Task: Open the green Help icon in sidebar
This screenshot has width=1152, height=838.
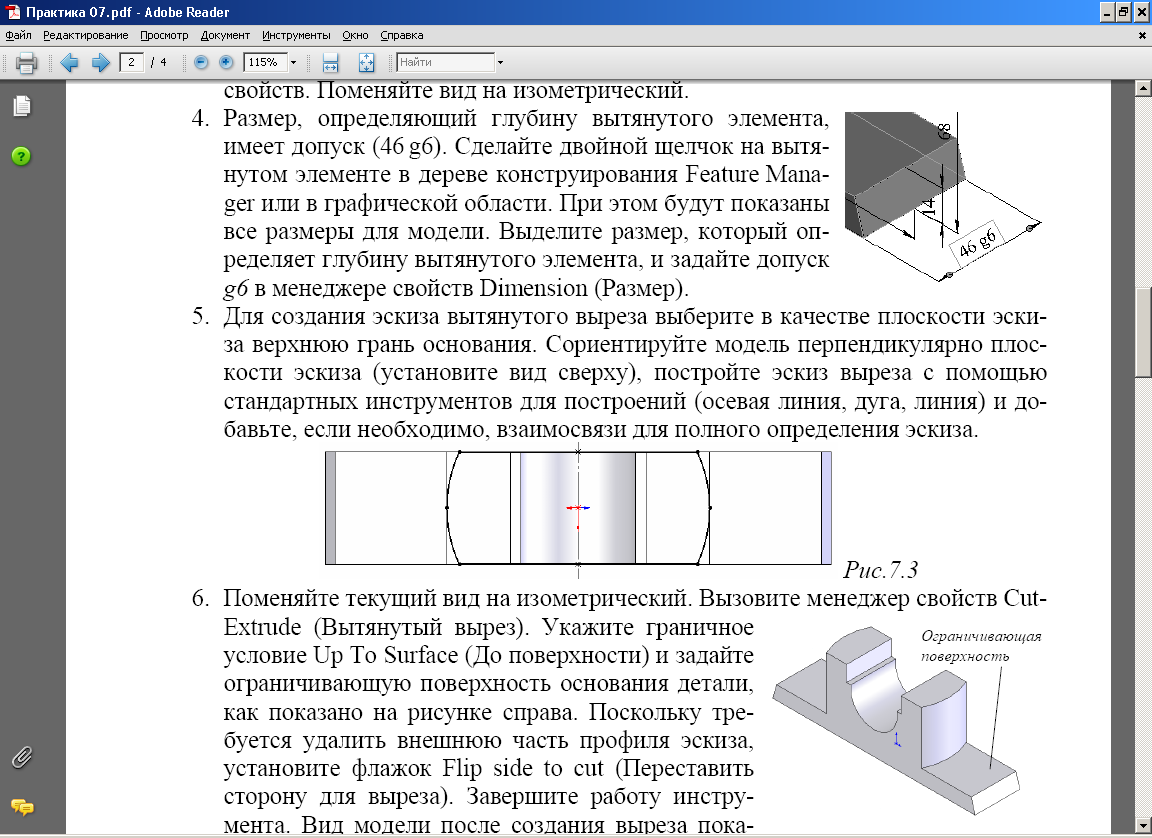Action: click(21, 156)
